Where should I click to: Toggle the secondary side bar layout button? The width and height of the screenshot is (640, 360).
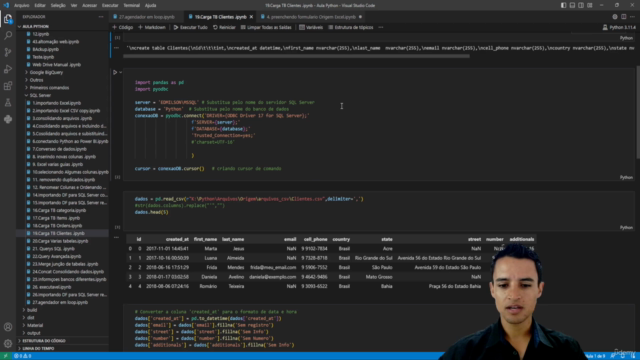[x=581, y=5]
